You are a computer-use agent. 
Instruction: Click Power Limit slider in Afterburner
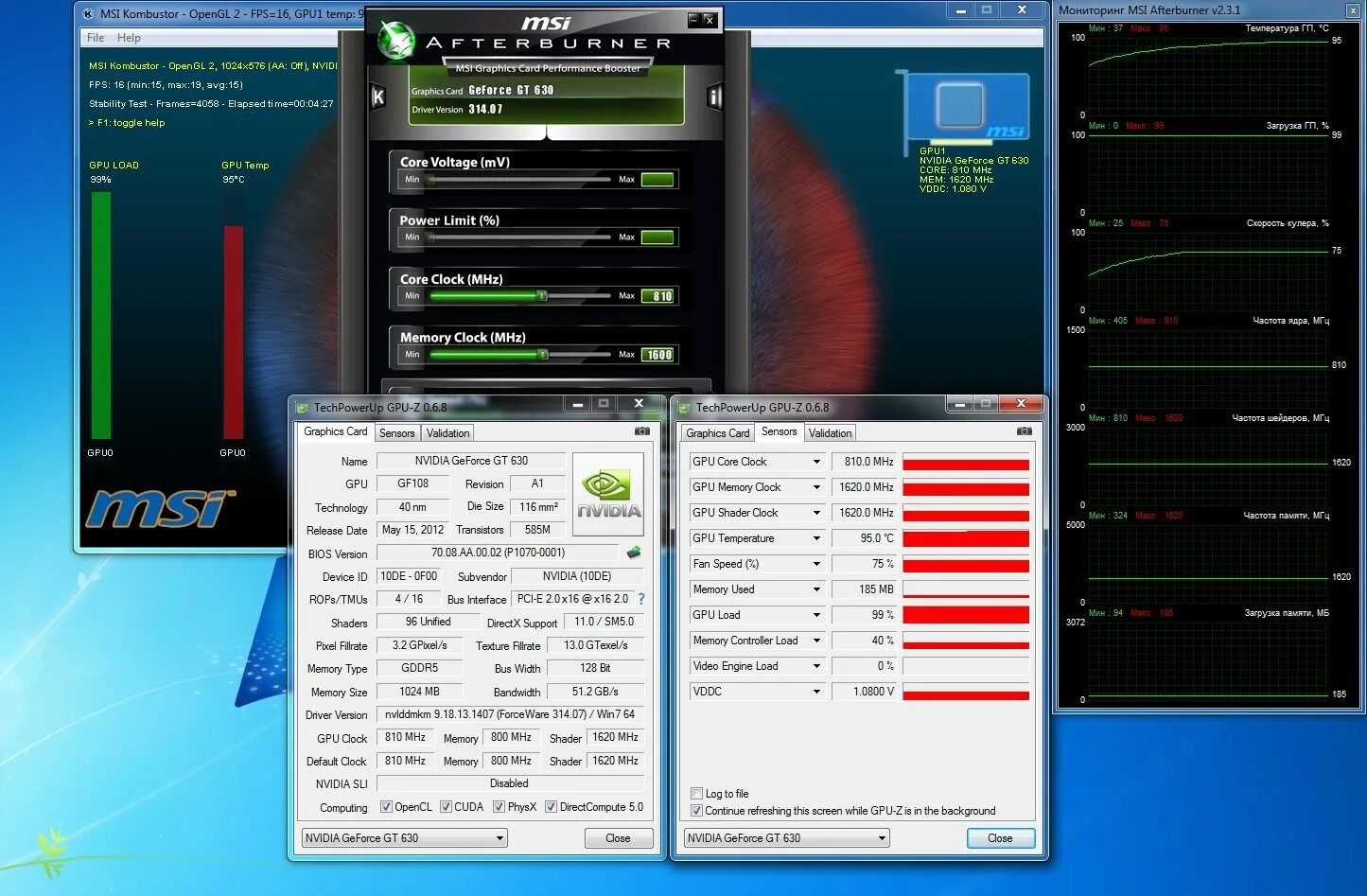pos(520,237)
